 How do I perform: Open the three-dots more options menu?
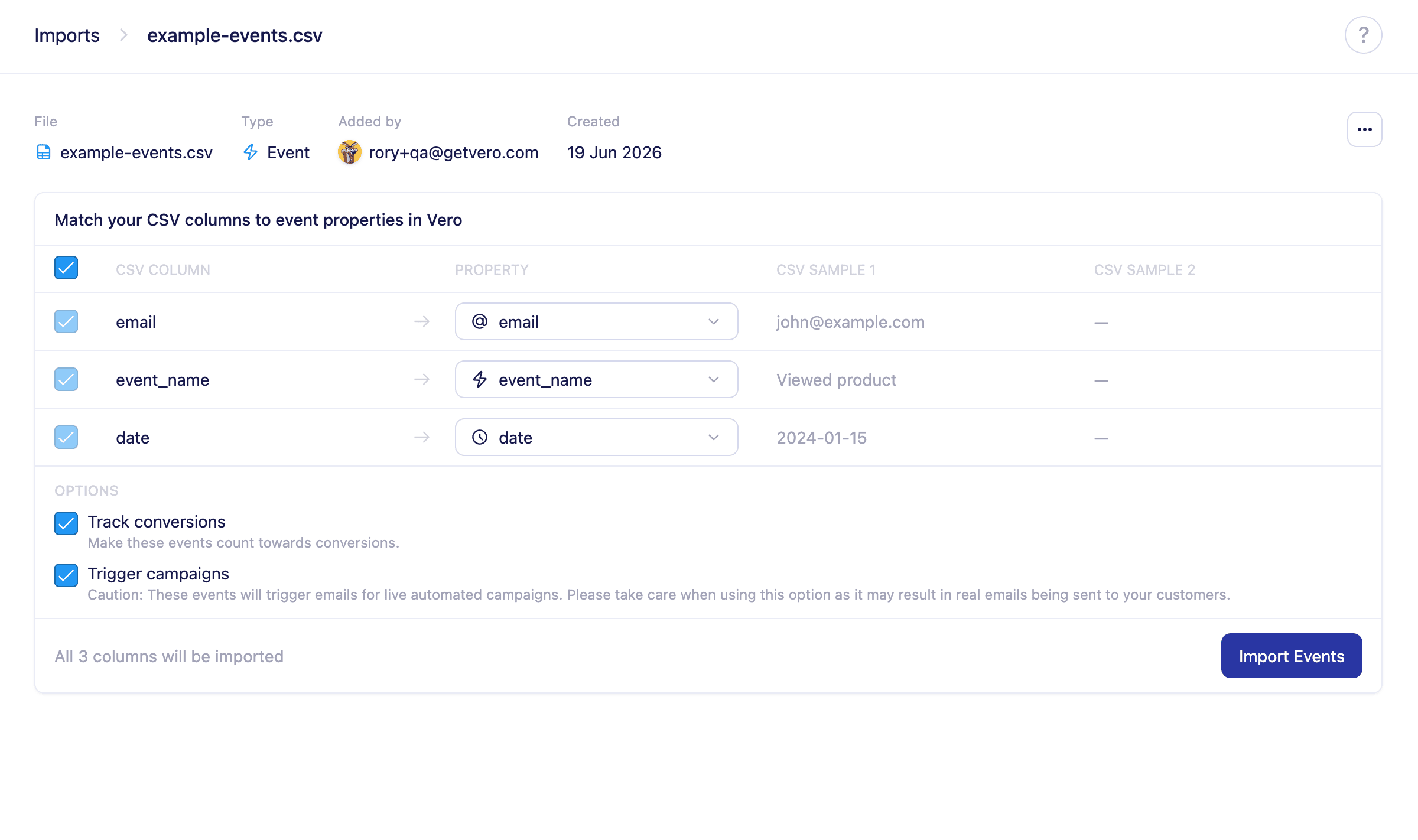(x=1364, y=129)
